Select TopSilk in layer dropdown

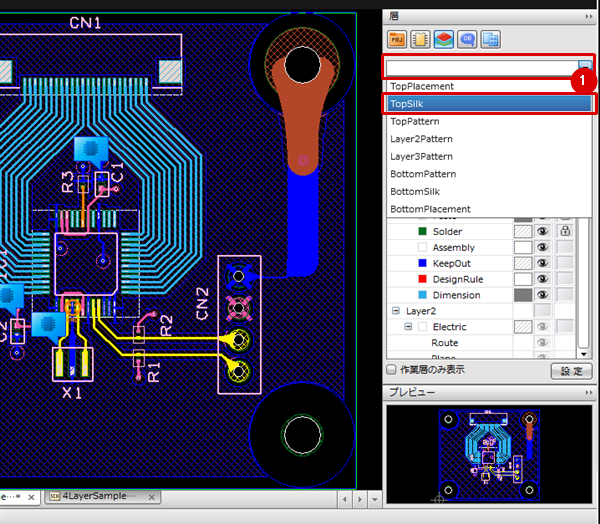point(489,104)
